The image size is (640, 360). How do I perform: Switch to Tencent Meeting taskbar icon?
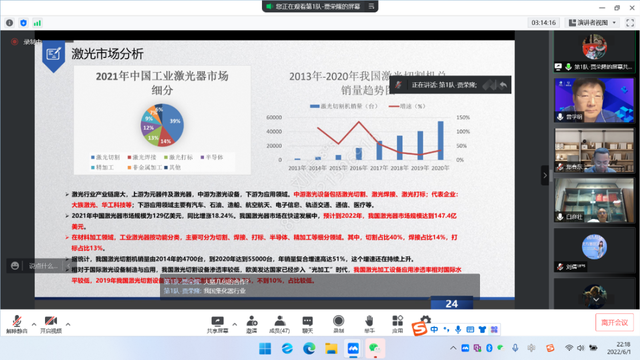(x=353, y=349)
